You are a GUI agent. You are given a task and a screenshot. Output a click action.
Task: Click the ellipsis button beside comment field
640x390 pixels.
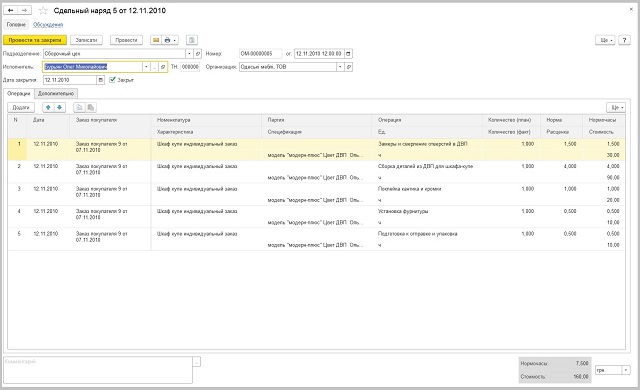click(x=197, y=361)
